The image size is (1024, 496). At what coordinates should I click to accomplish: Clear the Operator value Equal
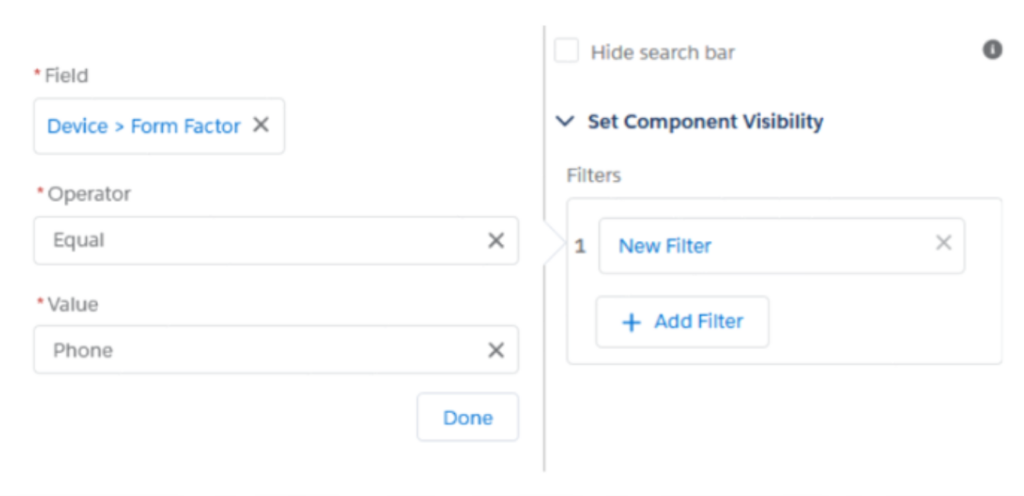pos(496,241)
